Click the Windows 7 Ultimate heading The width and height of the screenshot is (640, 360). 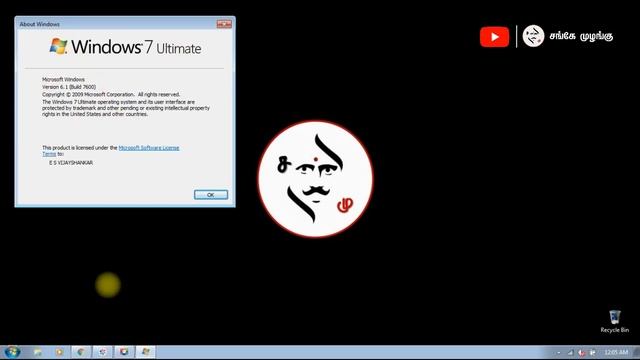(x=125, y=47)
